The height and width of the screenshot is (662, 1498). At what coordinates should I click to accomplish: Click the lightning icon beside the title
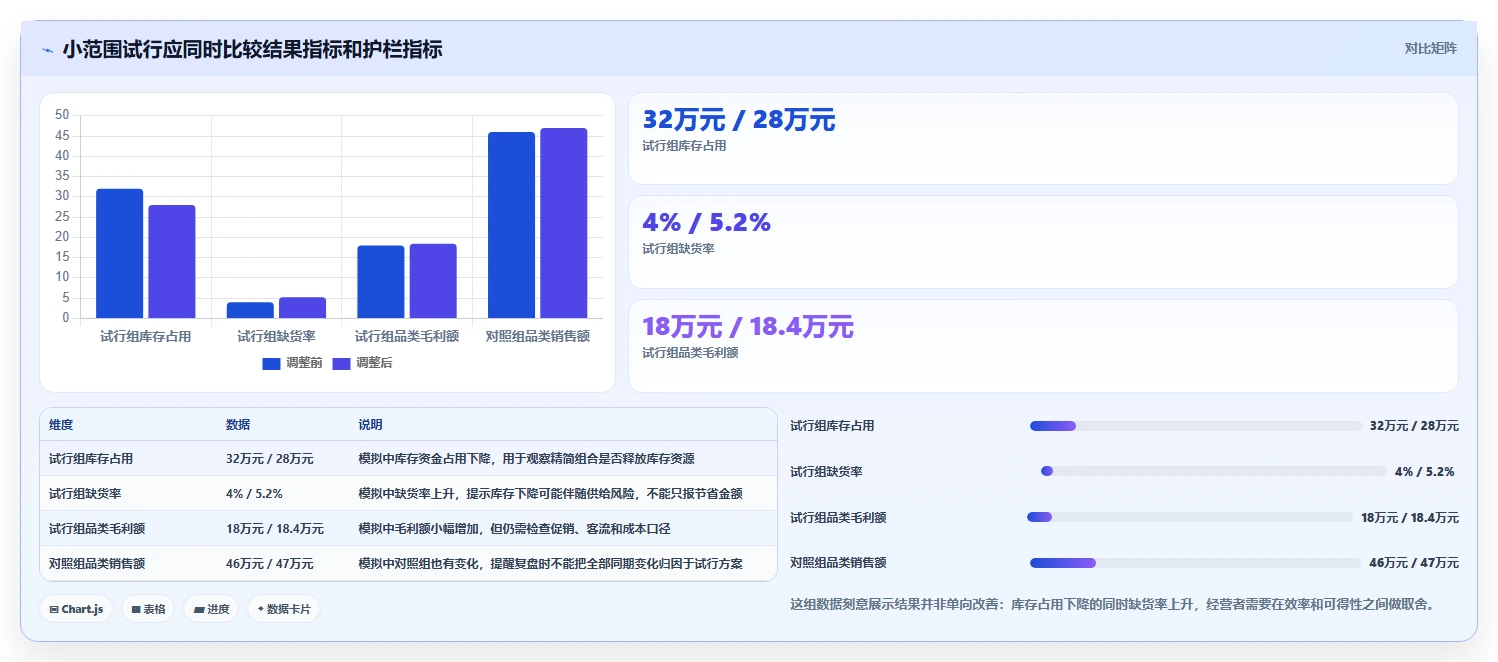point(47,50)
